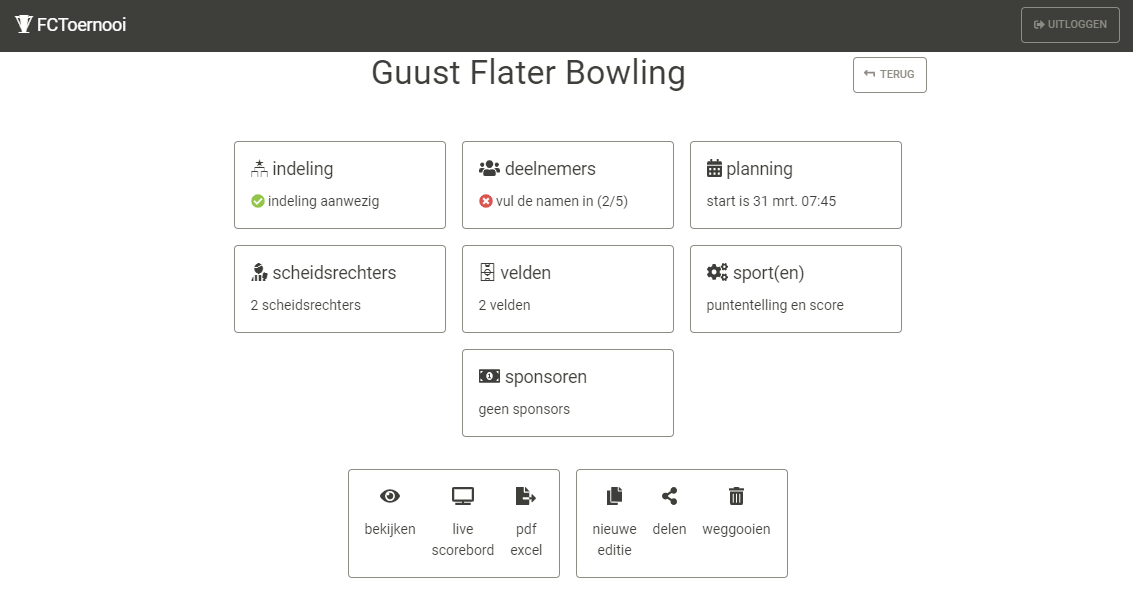Screen dimensions: 1133x604
Task: Click the FCToernooi brand name link
Action: pyautogui.click(x=81, y=25)
